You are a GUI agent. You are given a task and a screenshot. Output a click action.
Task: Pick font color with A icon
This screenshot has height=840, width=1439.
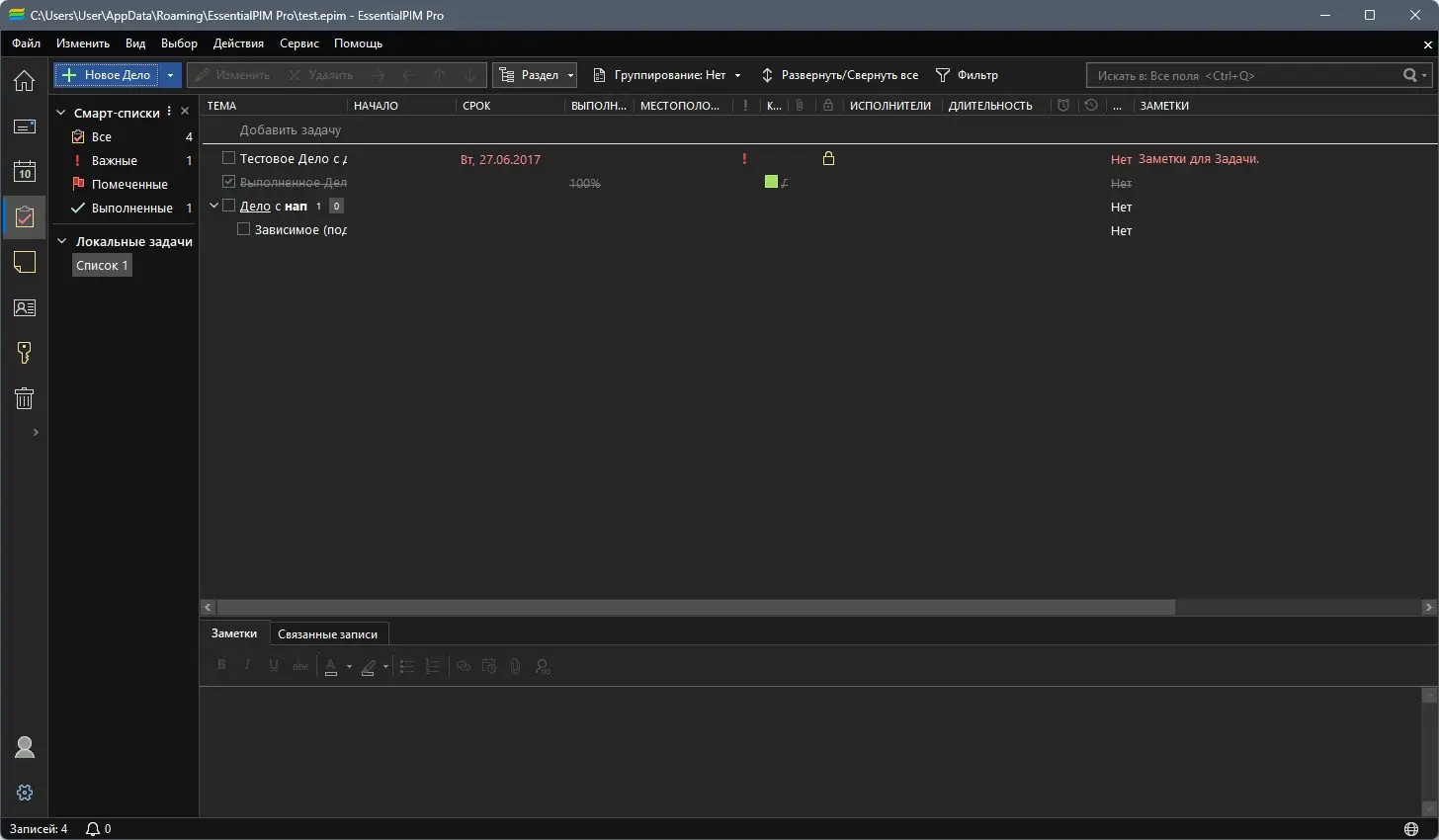point(331,667)
